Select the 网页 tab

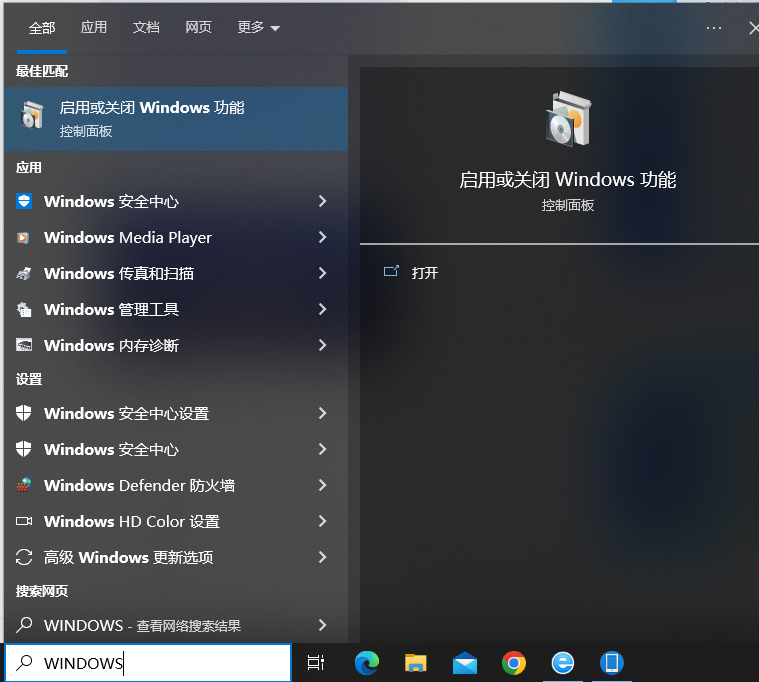pyautogui.click(x=198, y=28)
